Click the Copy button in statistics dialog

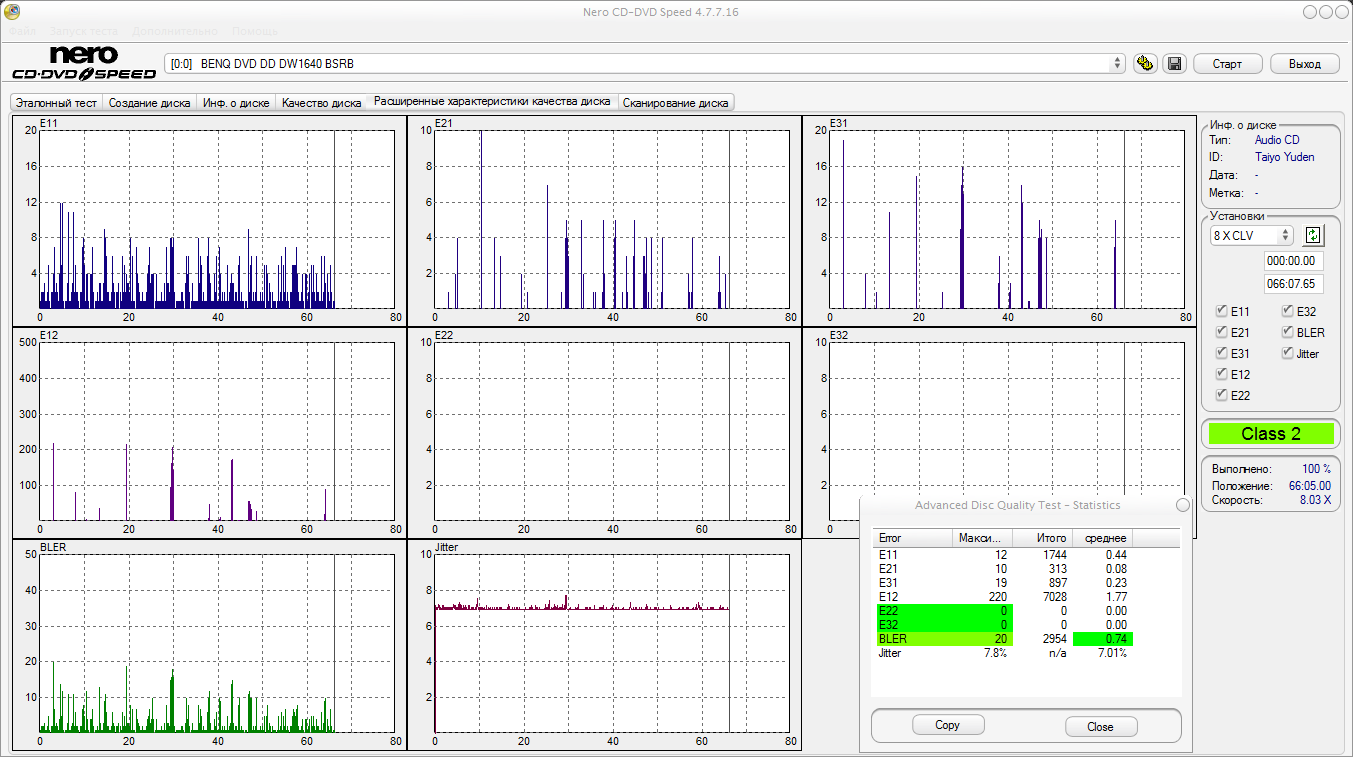(x=947, y=725)
